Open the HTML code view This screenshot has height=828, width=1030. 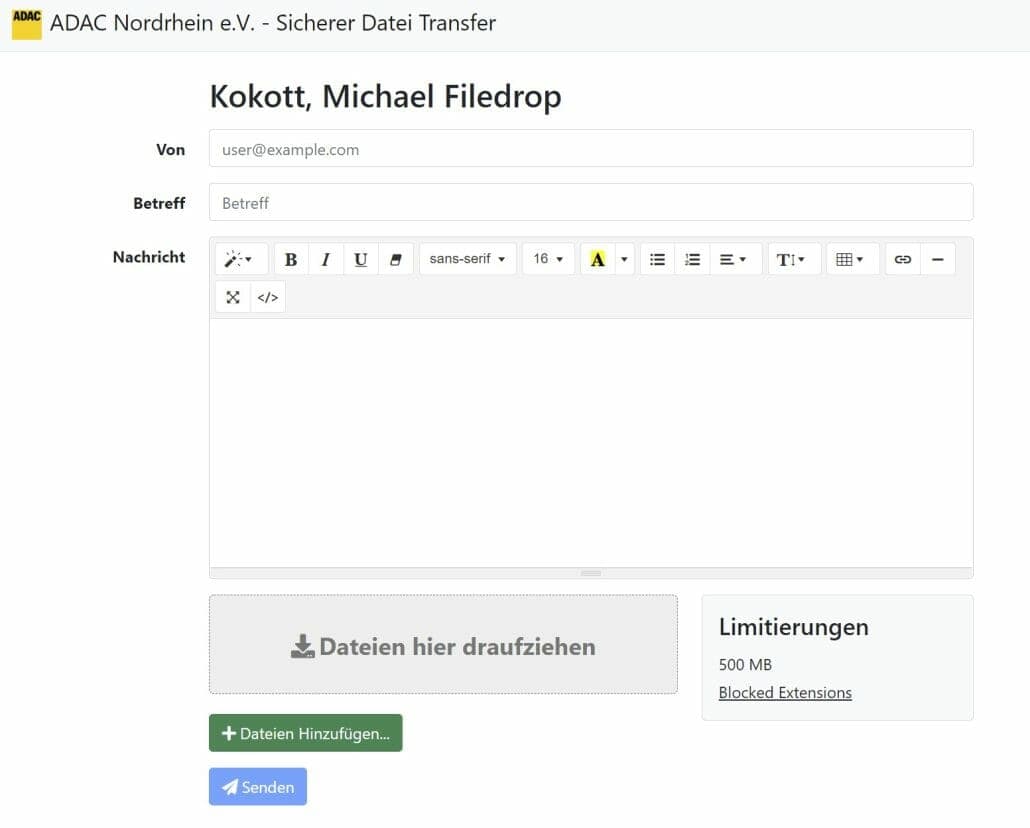pyautogui.click(x=267, y=297)
